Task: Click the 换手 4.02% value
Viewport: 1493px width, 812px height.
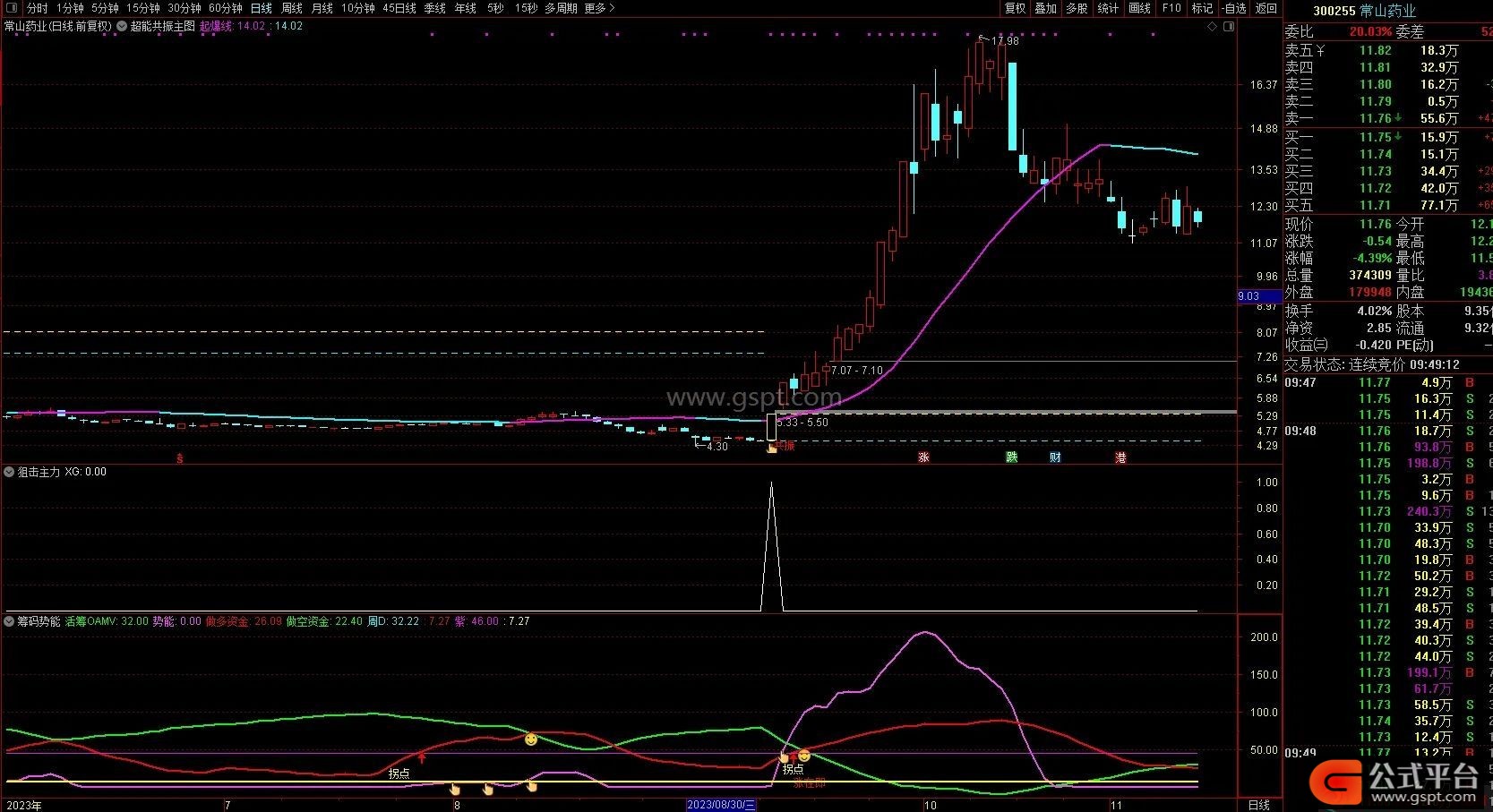Action: 1375,311
